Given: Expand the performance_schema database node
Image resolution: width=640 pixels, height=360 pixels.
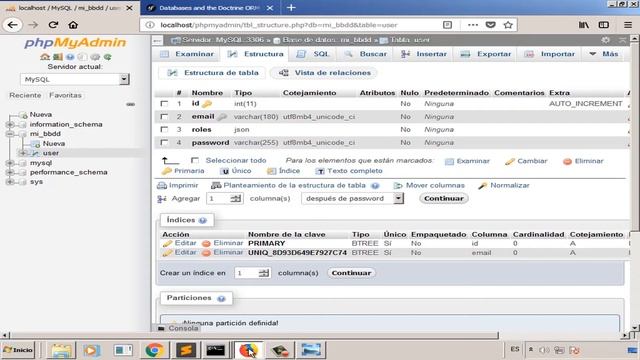Looking at the screenshot, I should click(x=11, y=172).
